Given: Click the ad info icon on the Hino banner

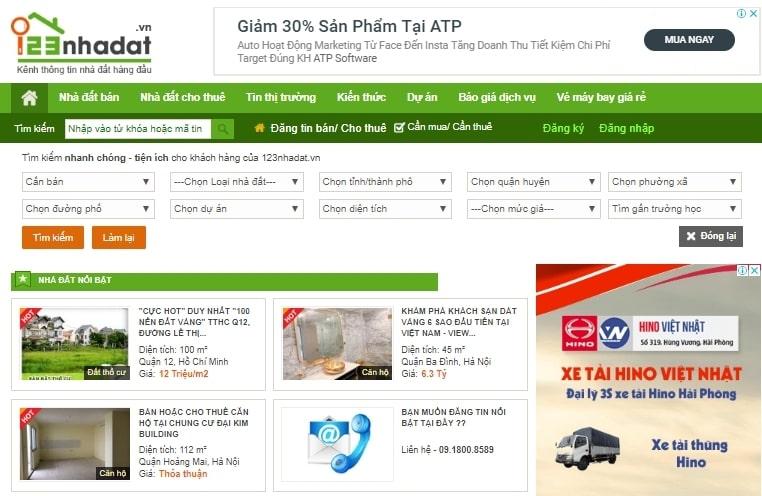Looking at the screenshot, I should click(x=742, y=270).
